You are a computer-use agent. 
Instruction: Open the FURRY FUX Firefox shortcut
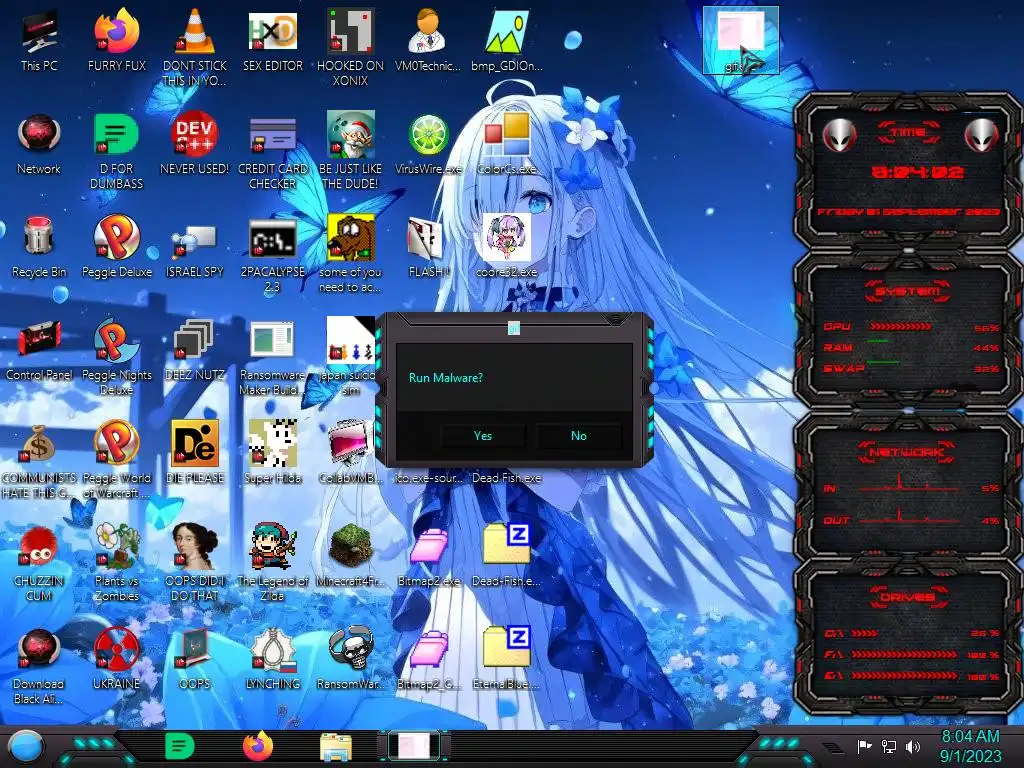117,39
